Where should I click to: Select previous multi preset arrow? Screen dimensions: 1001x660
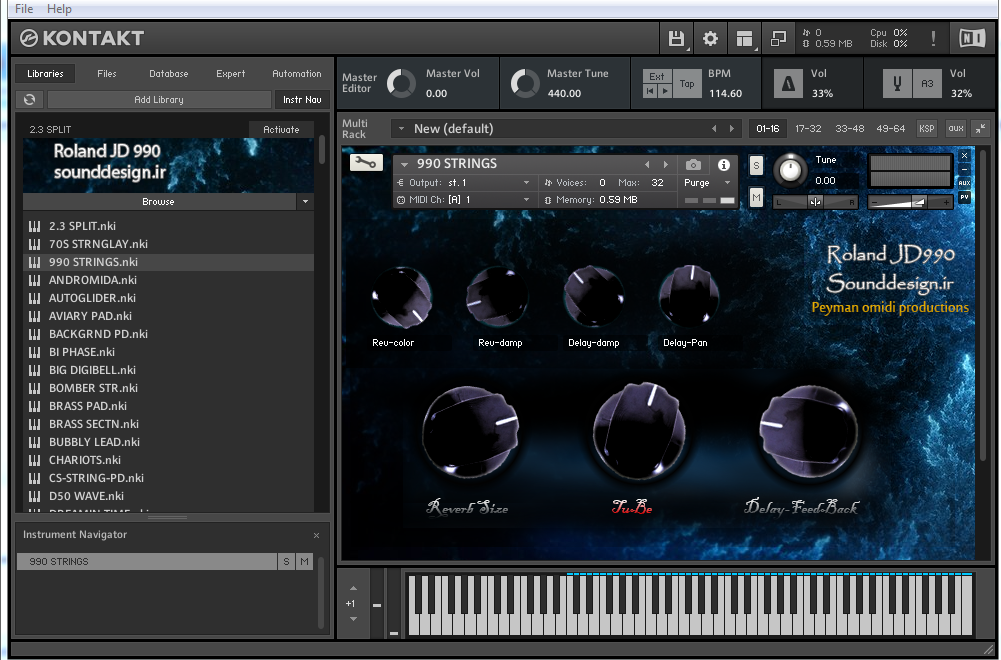[714, 129]
